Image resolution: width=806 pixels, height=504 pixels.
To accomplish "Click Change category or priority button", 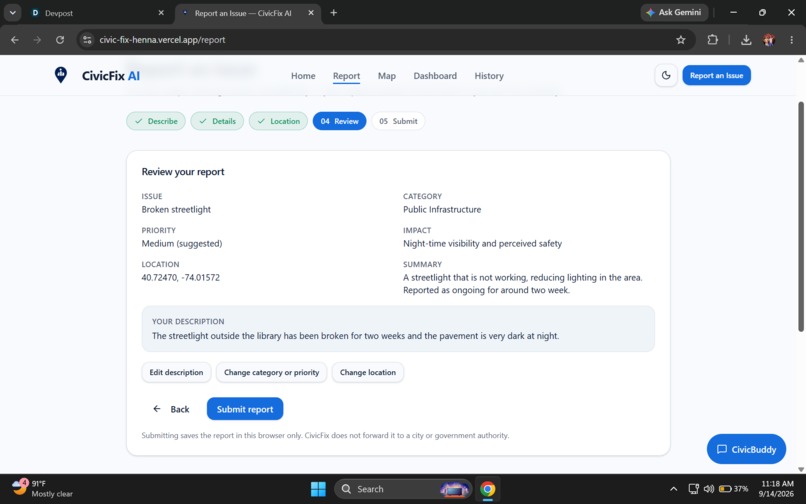I will tap(271, 372).
